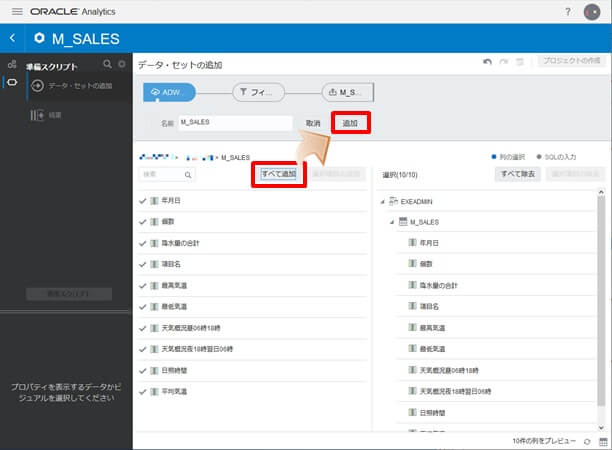Screen dimensions: 612x450
Task: Click 天気概況昼06時18時 row in available columns
Action: (x=253, y=328)
